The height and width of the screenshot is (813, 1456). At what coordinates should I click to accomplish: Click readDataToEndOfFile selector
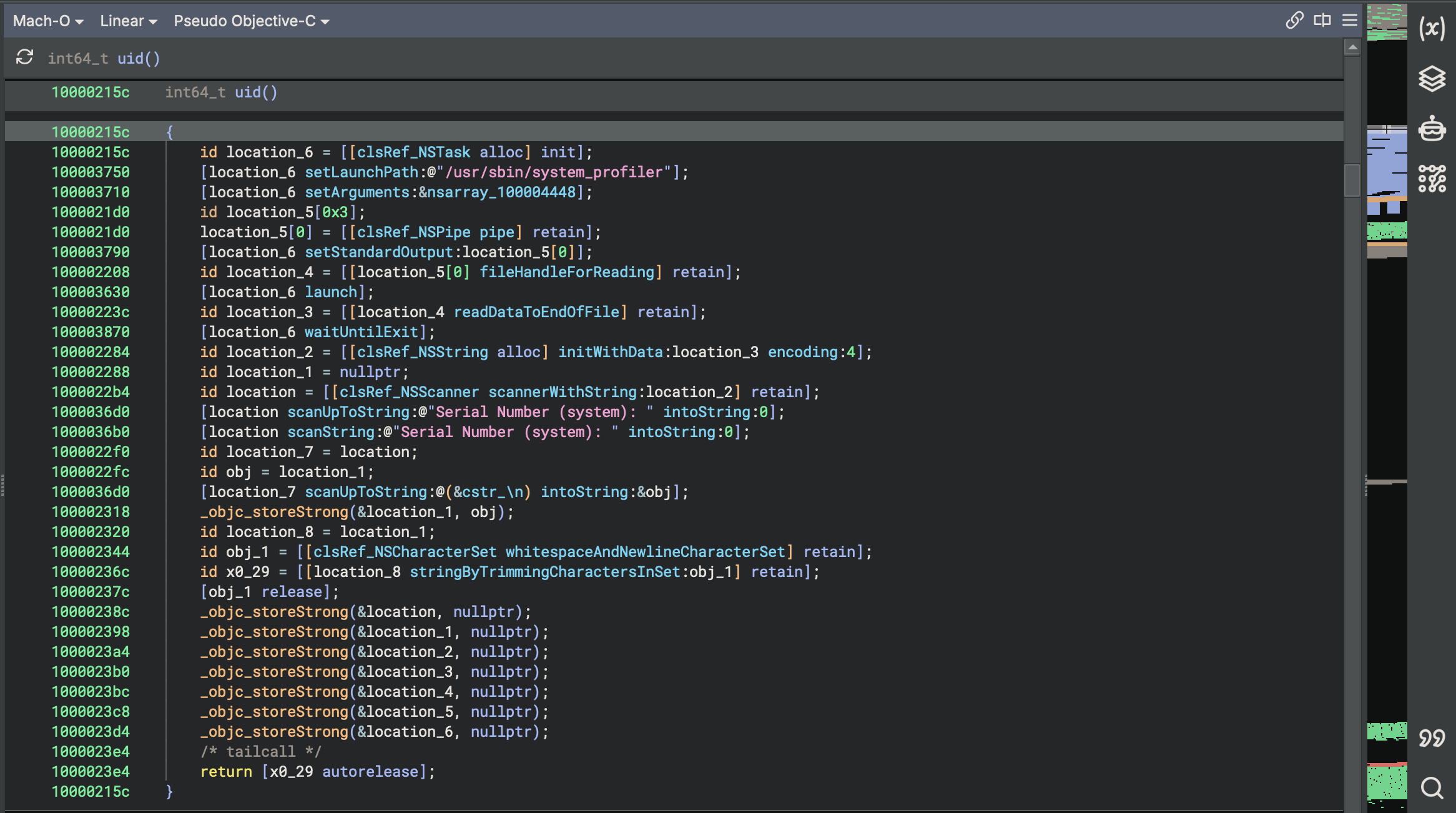click(536, 312)
